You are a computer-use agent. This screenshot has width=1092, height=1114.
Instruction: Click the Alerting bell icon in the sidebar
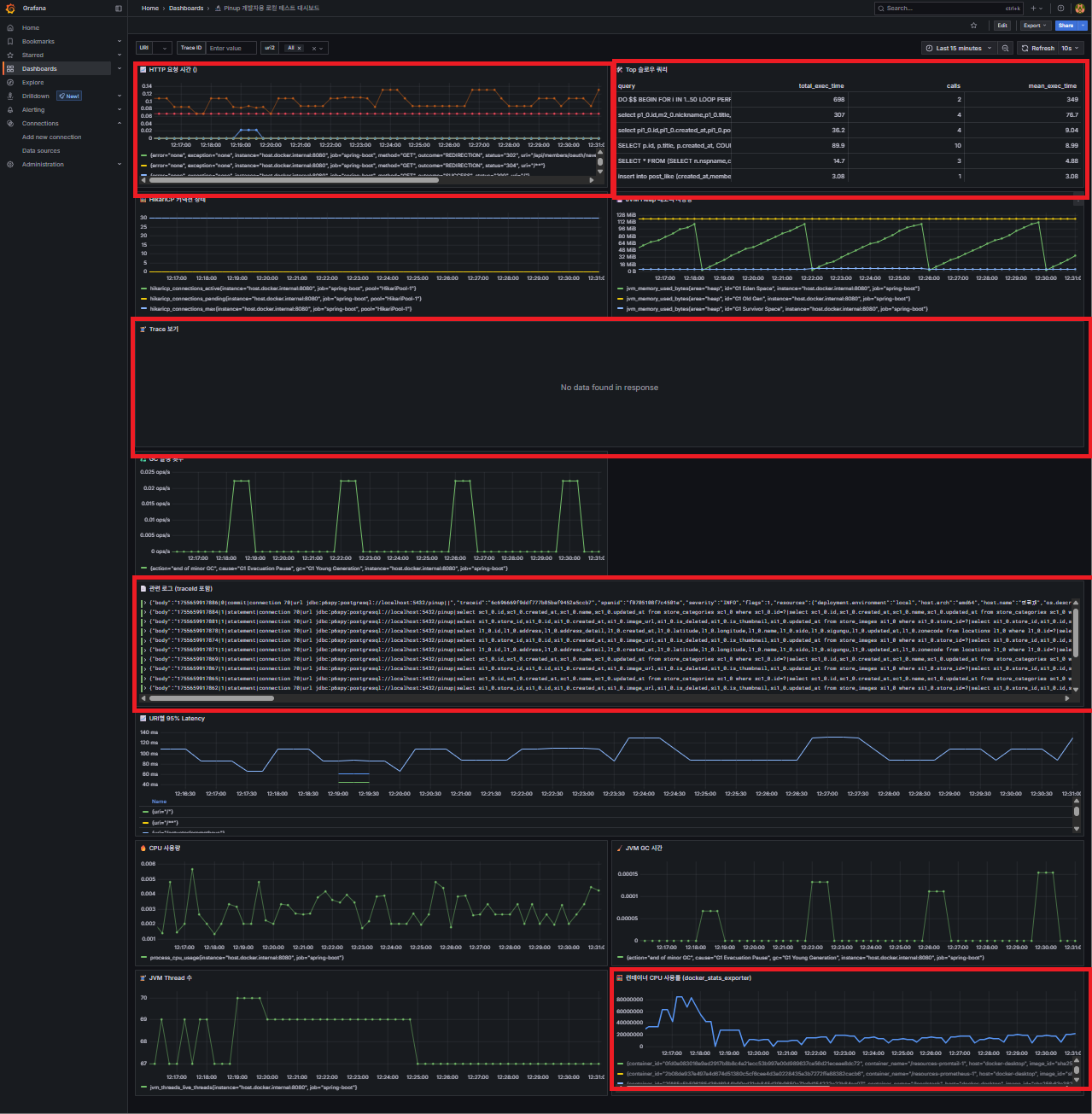point(10,109)
